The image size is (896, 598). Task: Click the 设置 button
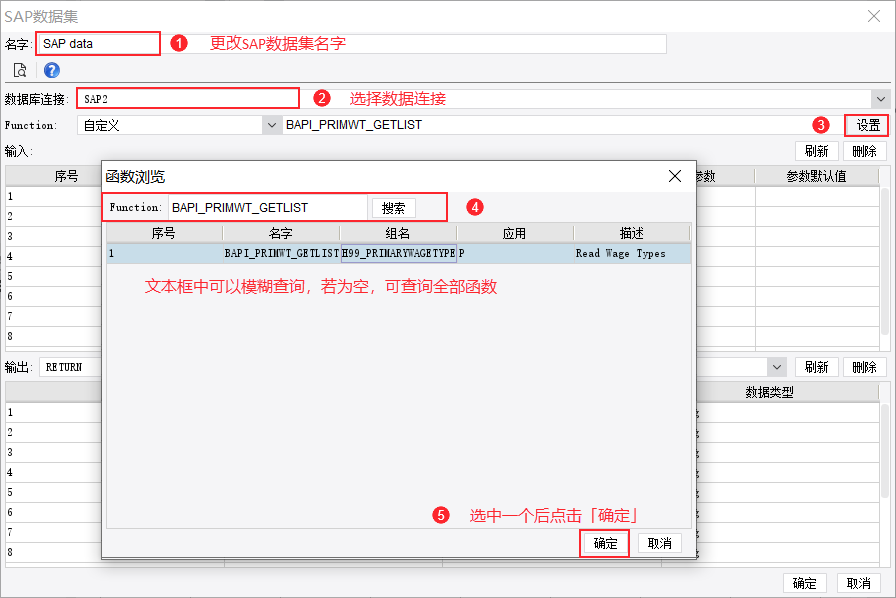pyautogui.click(x=867, y=125)
